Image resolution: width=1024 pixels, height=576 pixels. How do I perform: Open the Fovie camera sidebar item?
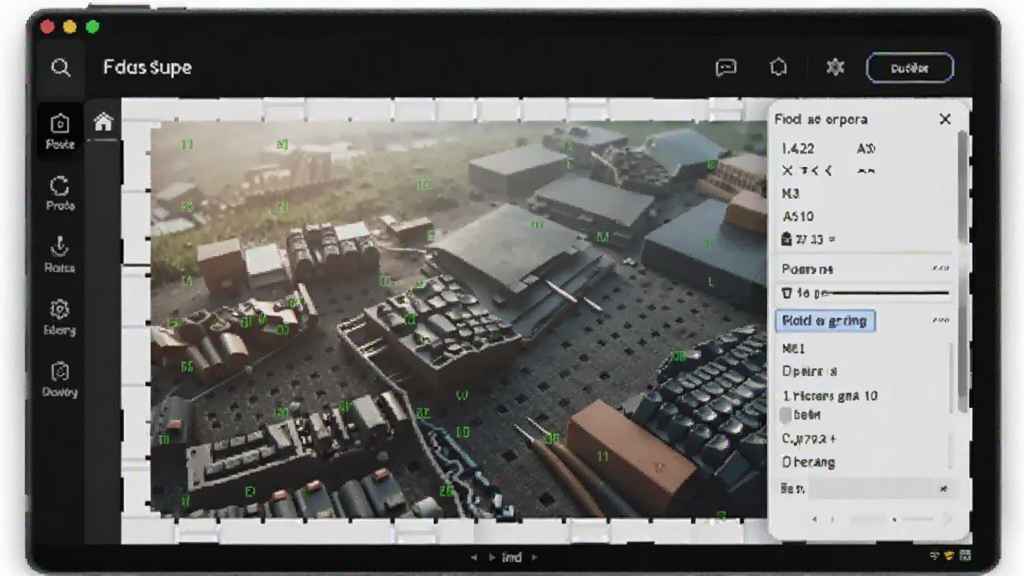[x=59, y=131]
